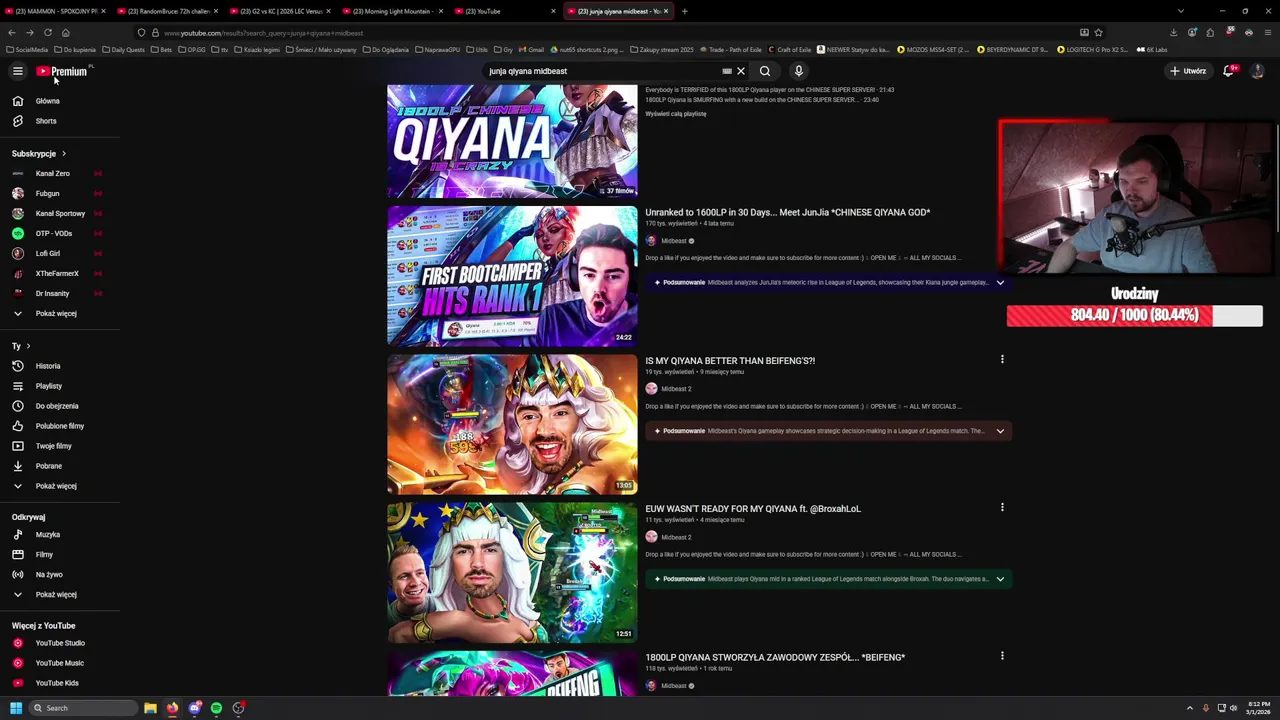Image resolution: width=1280 pixels, height=720 pixels.
Task: Open the Dr Insanity subscription channel
Action: click(52, 294)
